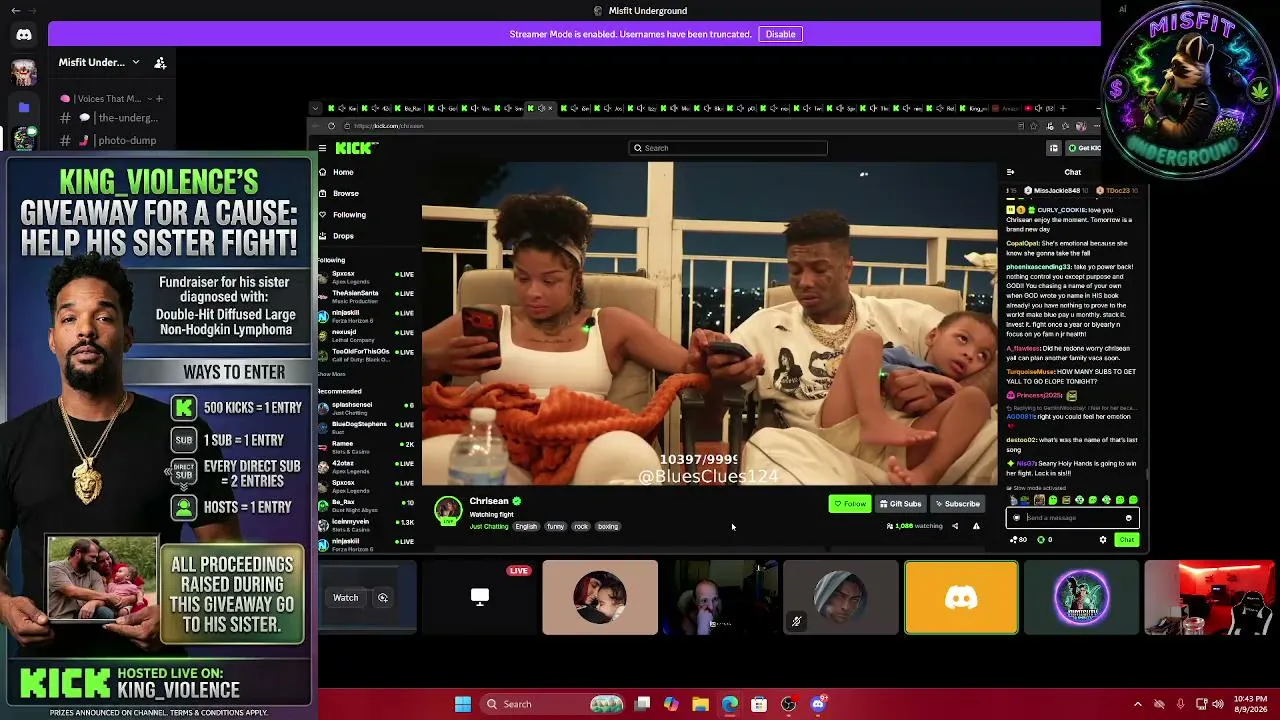The image size is (1280, 720).
Task: Open the browser tab list chevron
Action: point(315,108)
